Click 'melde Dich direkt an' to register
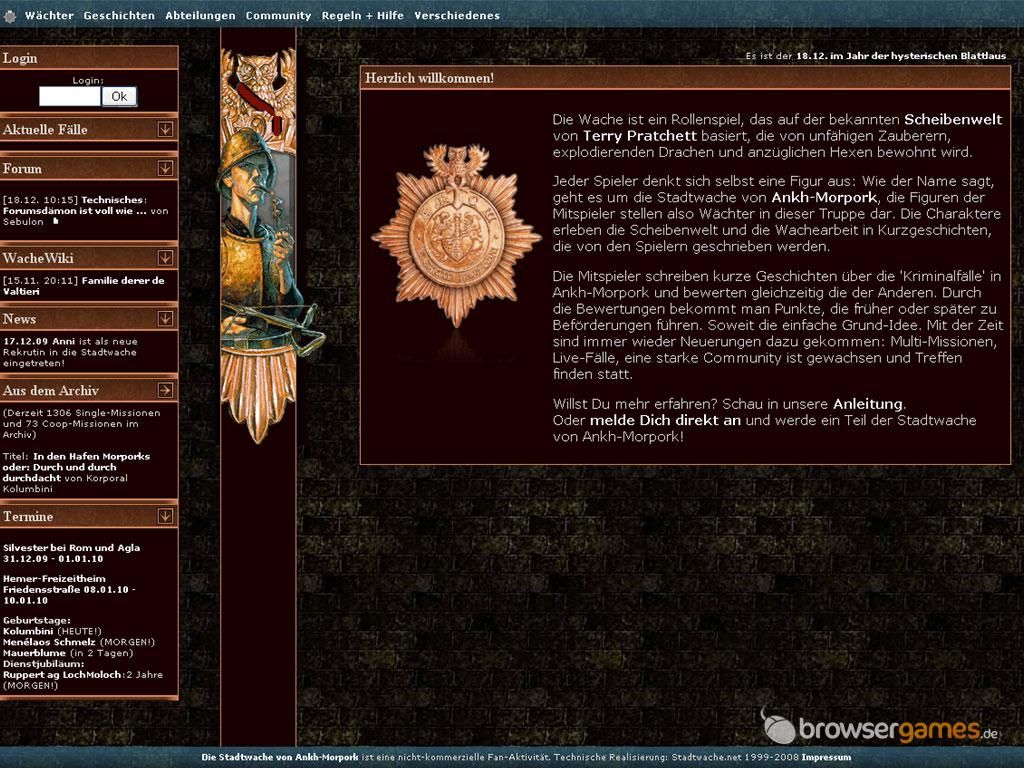Screen dimensions: 1024x768 [x=665, y=420]
